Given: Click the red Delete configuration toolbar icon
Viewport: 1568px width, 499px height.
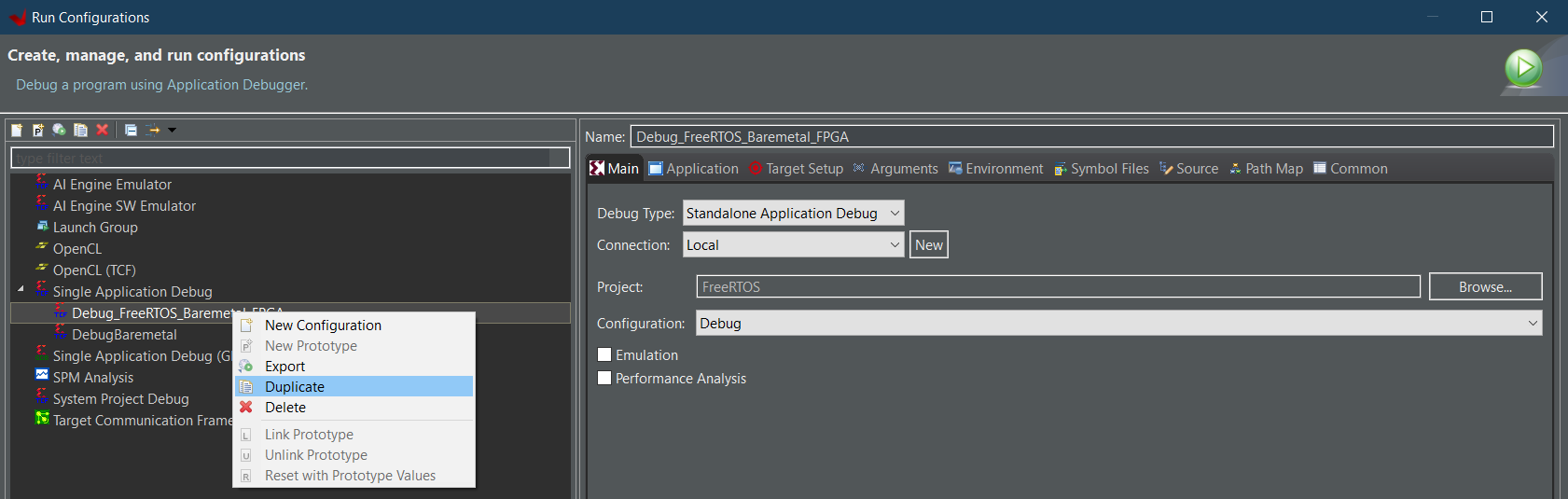Looking at the screenshot, I should tap(103, 130).
